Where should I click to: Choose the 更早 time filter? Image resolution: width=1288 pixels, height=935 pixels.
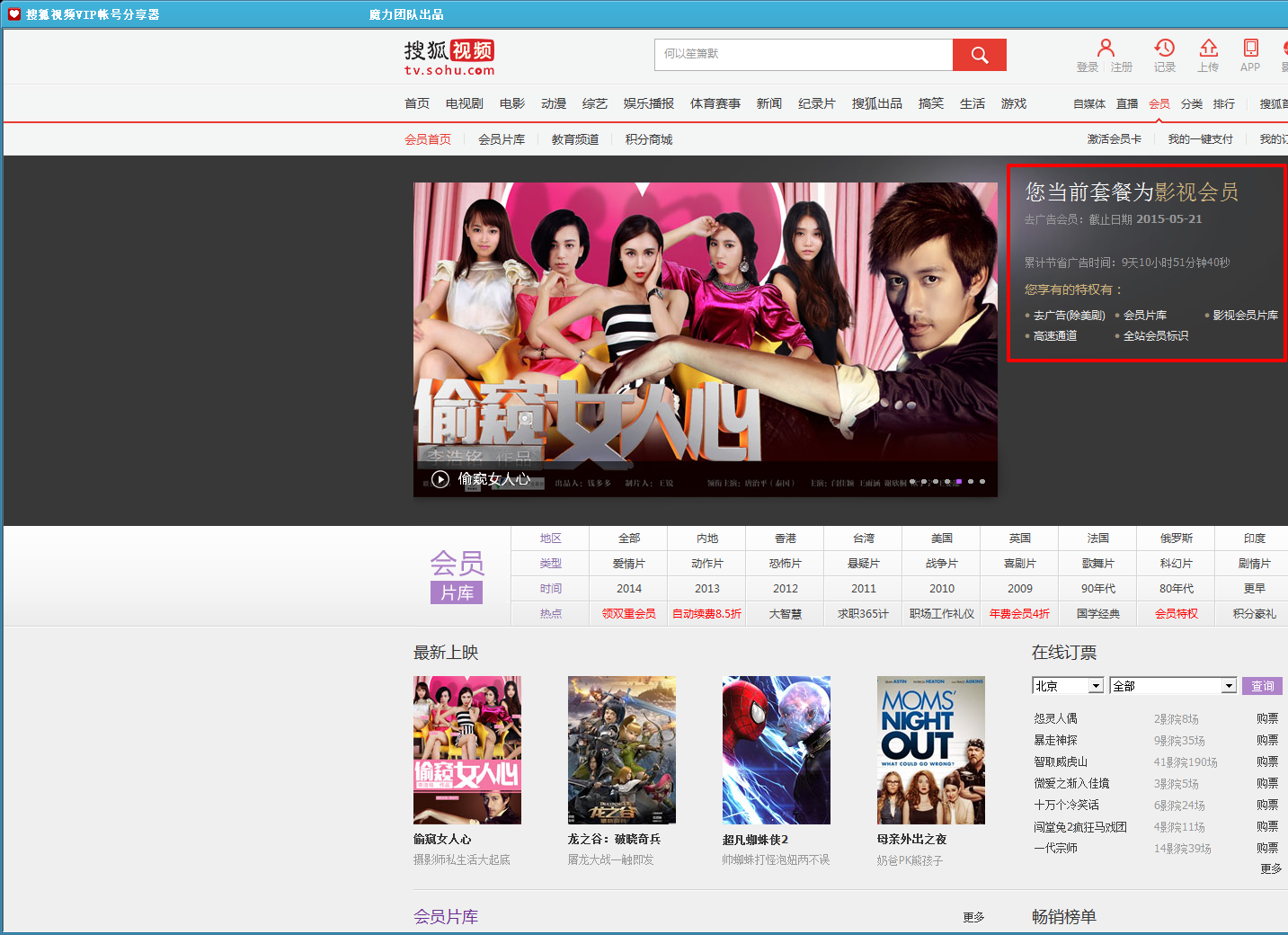[x=1255, y=589]
